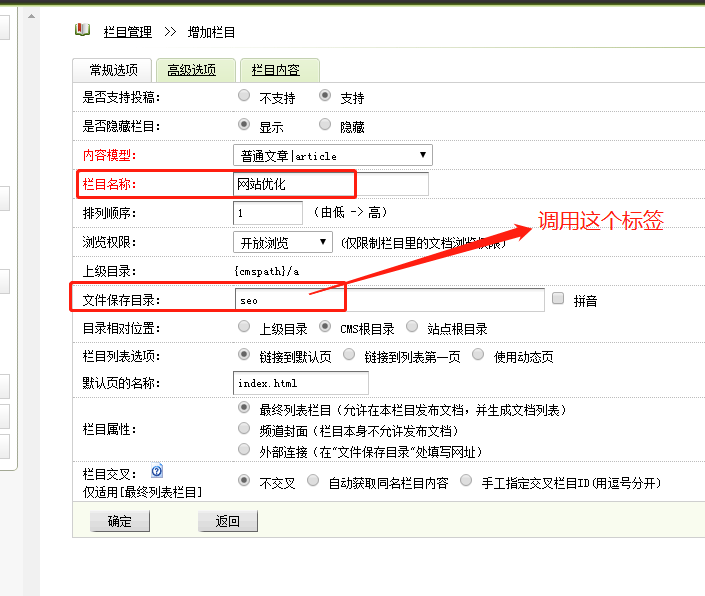Enable the 拼音 checkbox
The width and height of the screenshot is (705, 596).
pyautogui.click(x=558, y=298)
